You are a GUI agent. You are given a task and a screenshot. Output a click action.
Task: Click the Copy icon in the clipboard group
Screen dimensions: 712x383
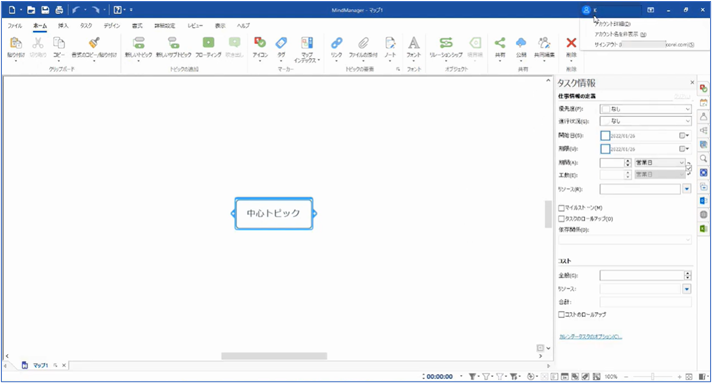click(59, 43)
